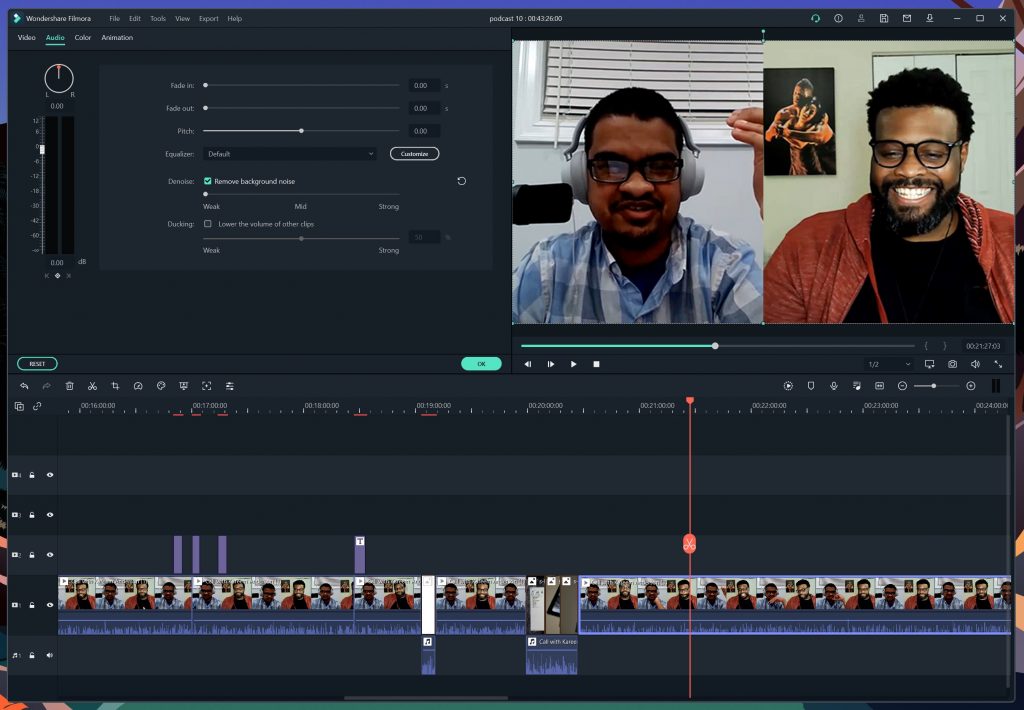Click the audio pan L/R knob

59,79
